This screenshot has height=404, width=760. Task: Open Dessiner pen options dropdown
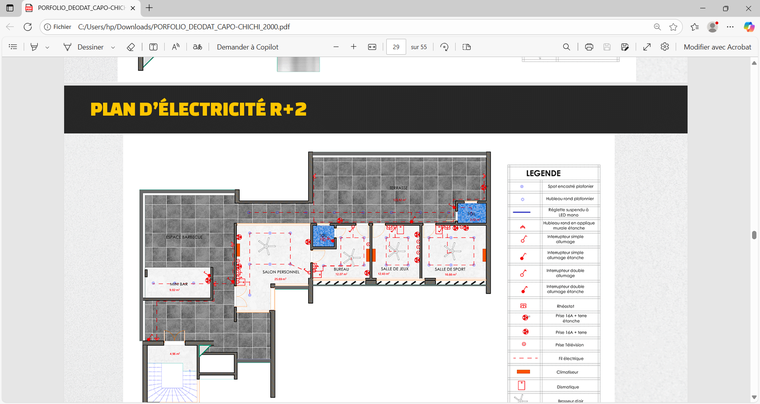113,47
